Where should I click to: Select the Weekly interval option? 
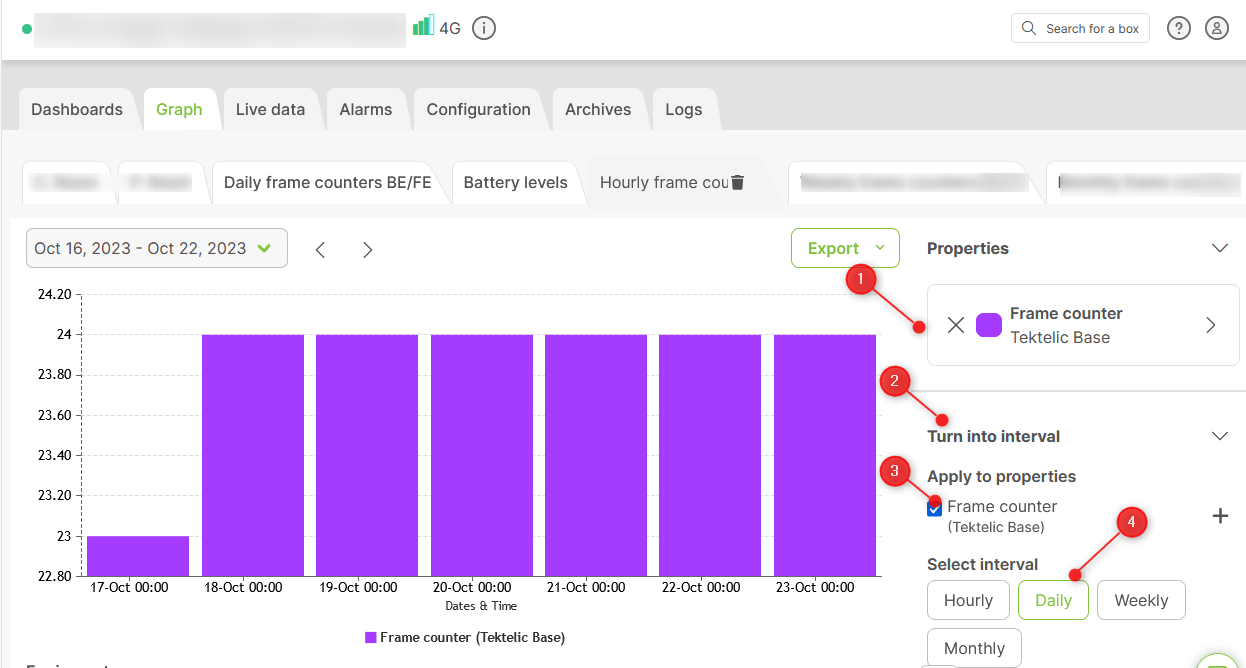pyautogui.click(x=1141, y=600)
